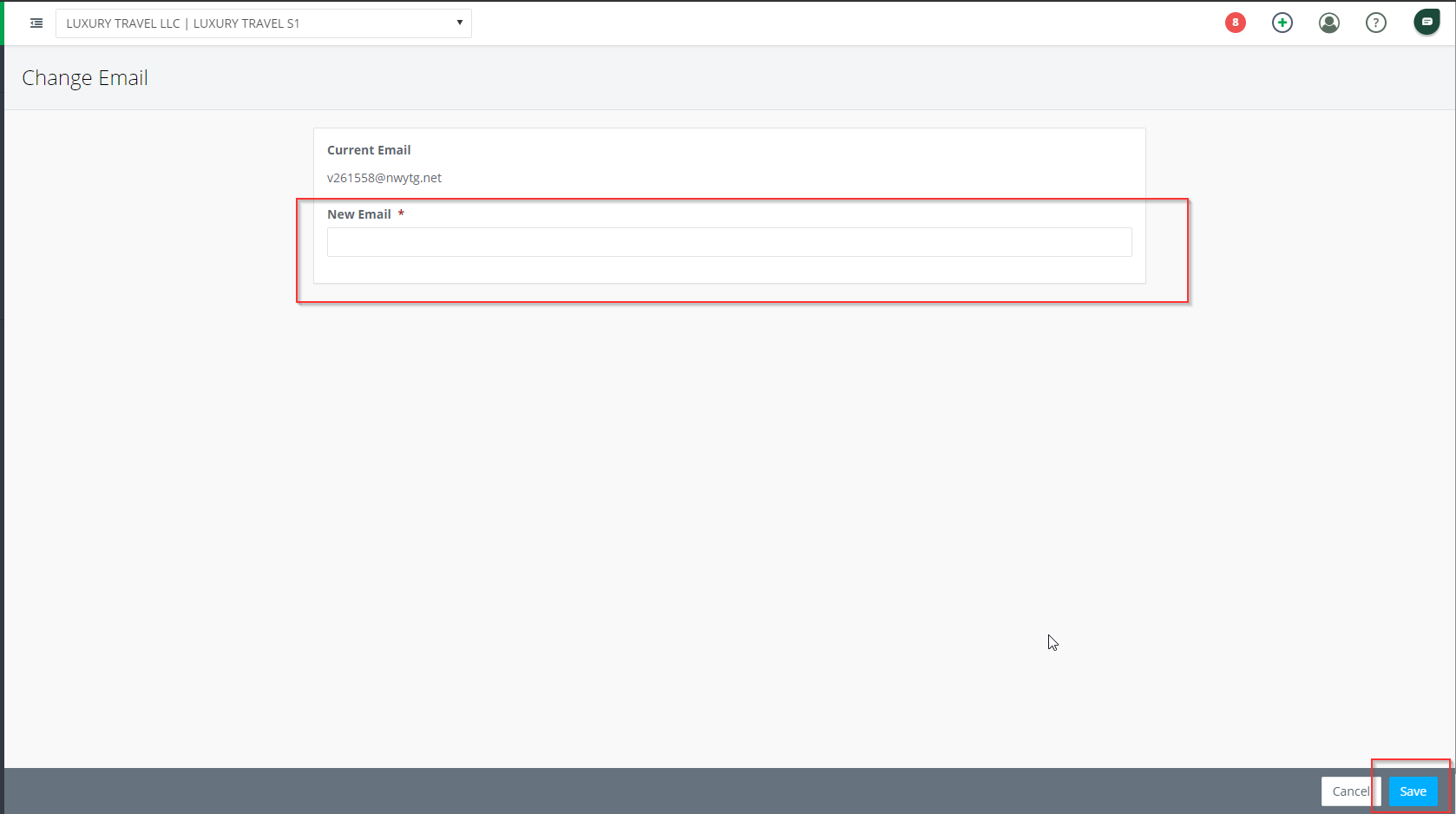This screenshot has width=1456, height=814.
Task: Click into the New Email input field
Action: click(729, 242)
